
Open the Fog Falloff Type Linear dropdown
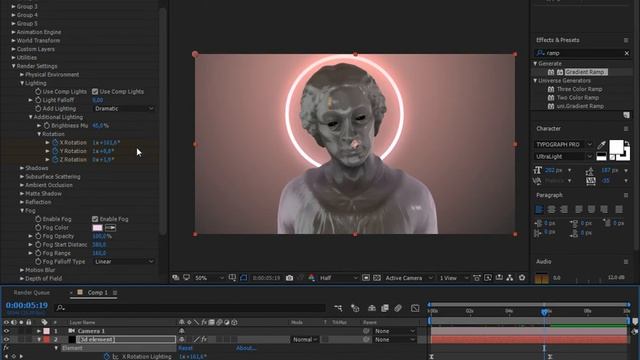[124, 262]
